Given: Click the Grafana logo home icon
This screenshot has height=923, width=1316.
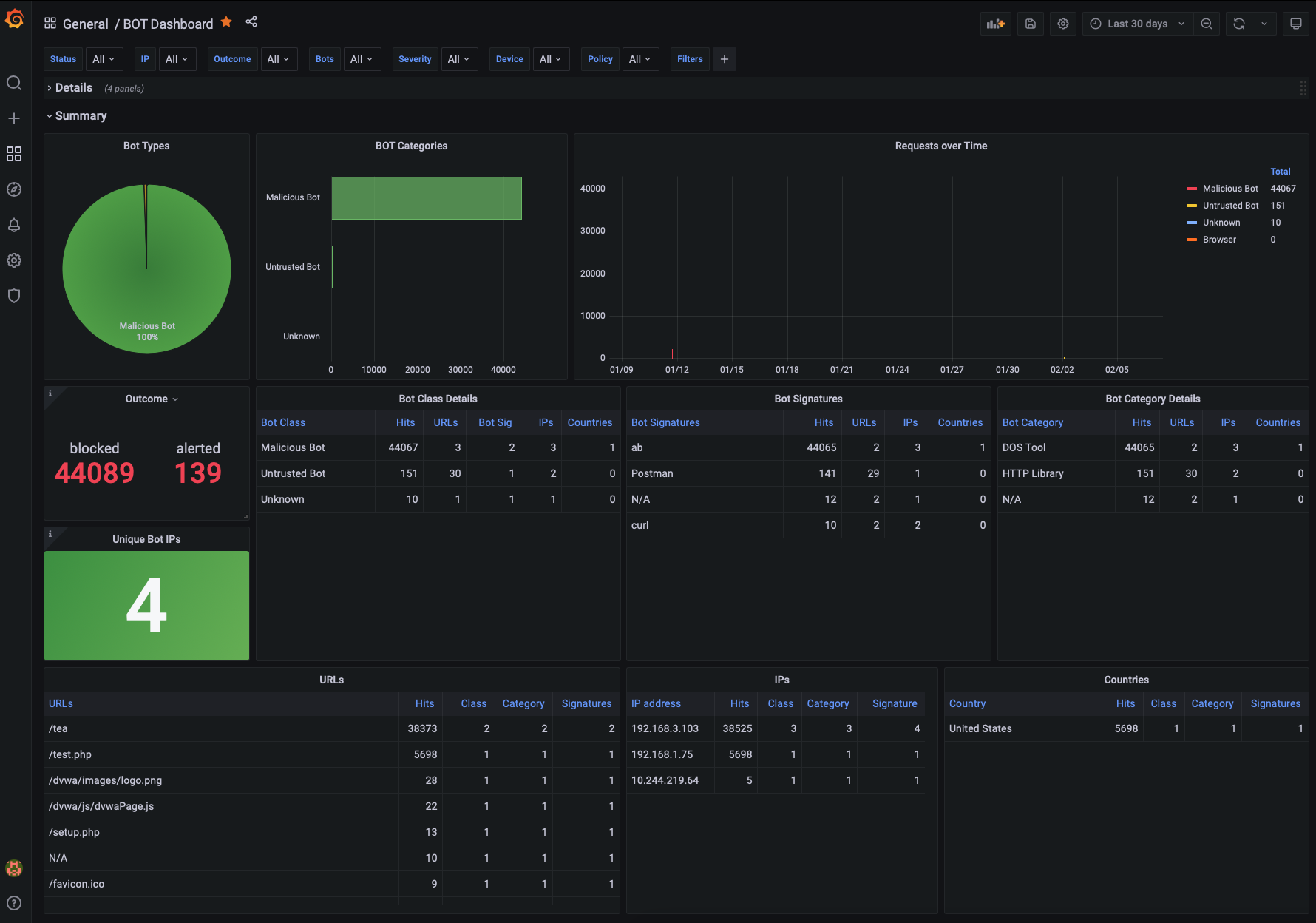Looking at the screenshot, I should 14,19.
